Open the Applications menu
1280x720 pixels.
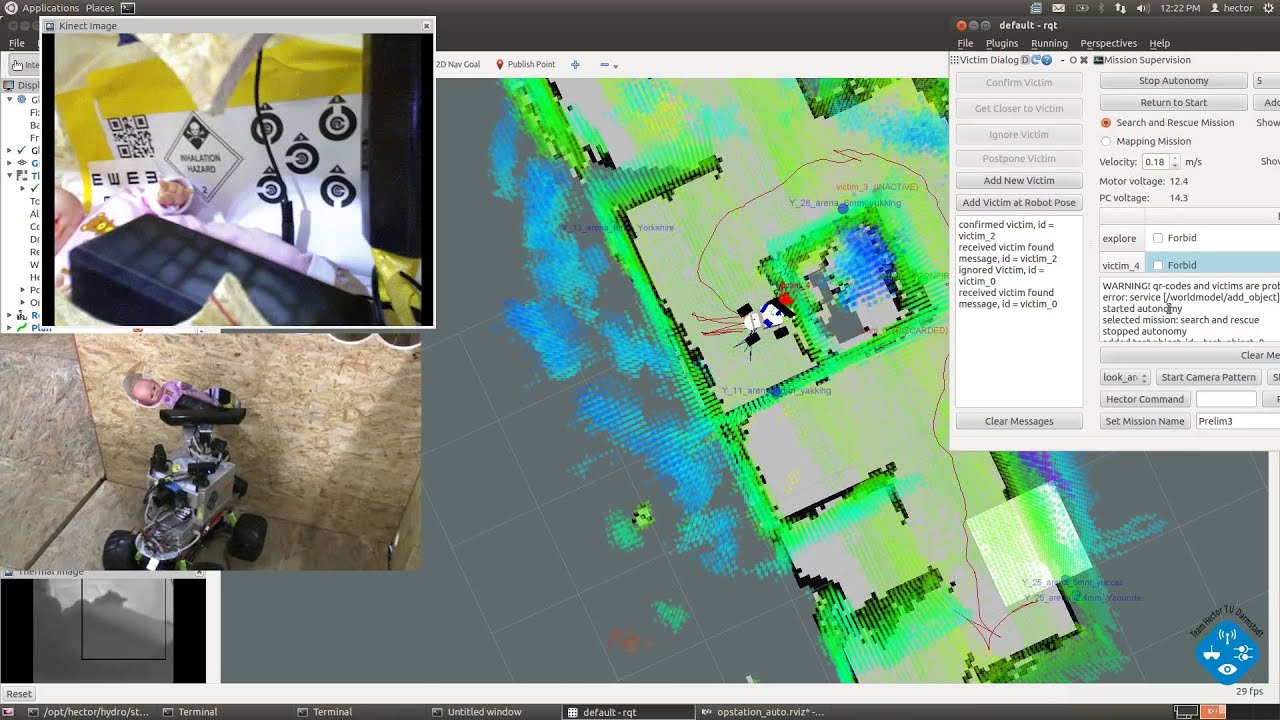[50, 8]
